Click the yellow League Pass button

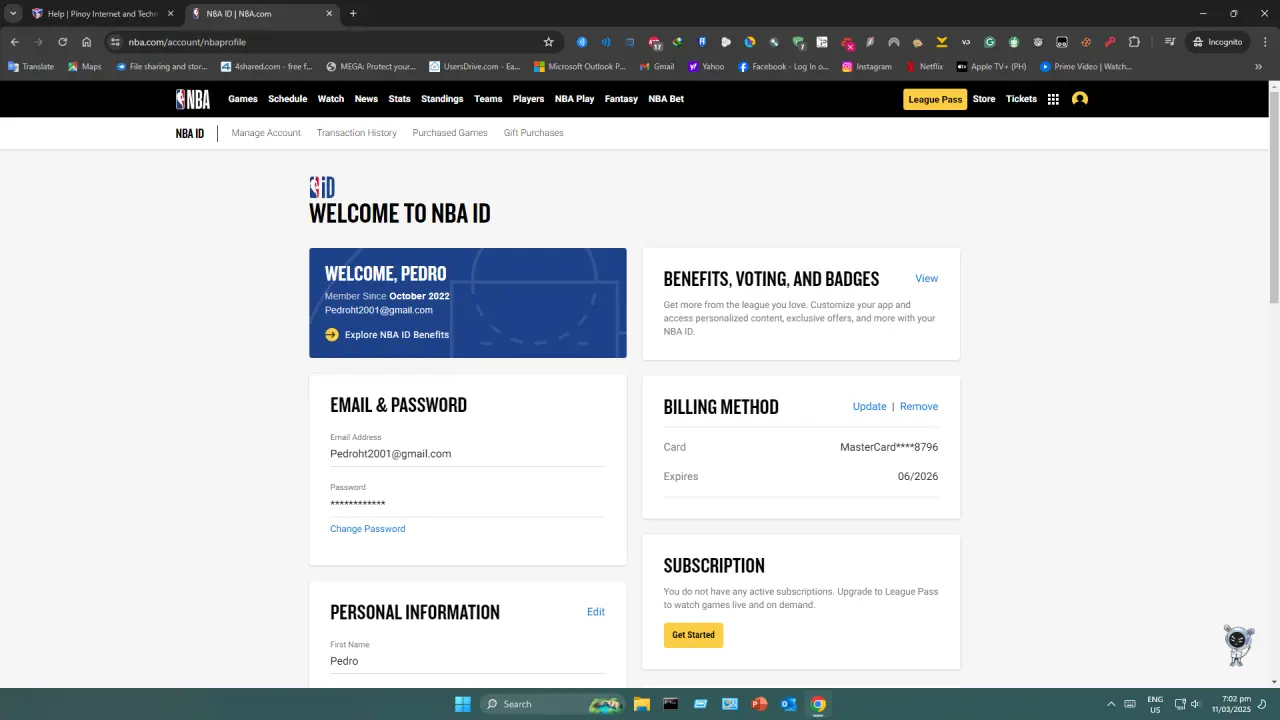[x=935, y=99]
